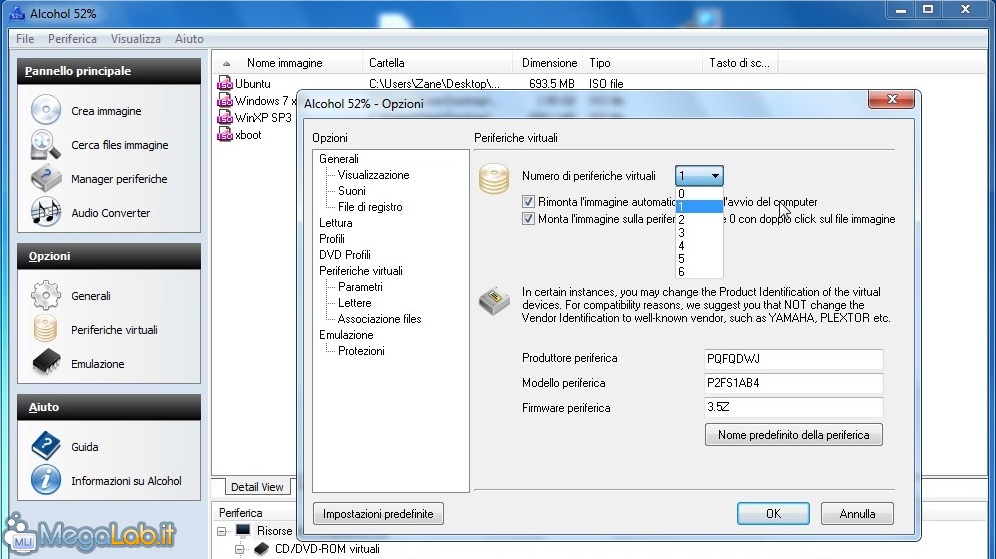Click the Periferiche virtuali disc stack icon
This screenshot has height=559, width=996.
click(46, 329)
